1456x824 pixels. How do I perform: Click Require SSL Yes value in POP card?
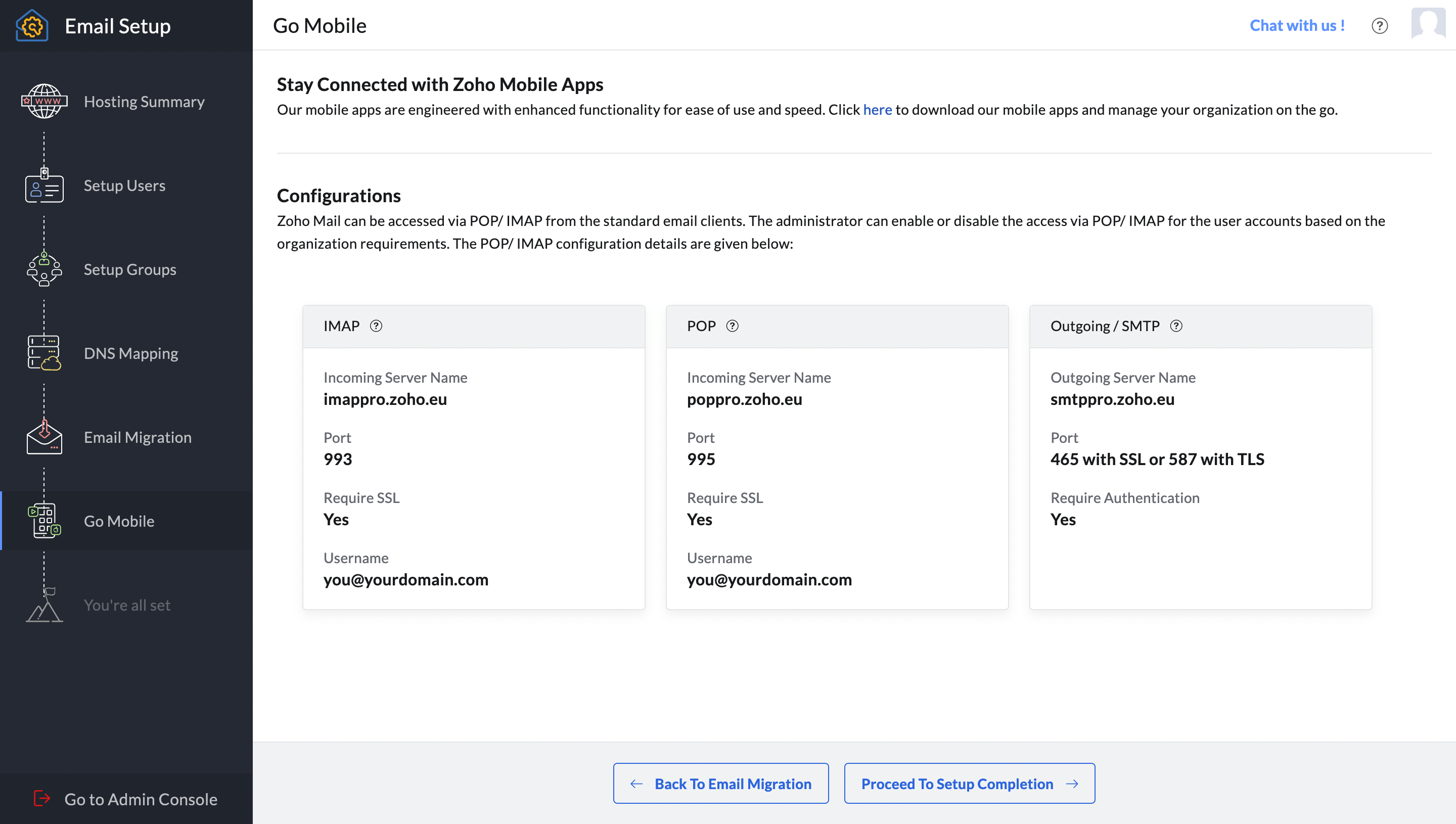[x=699, y=519]
